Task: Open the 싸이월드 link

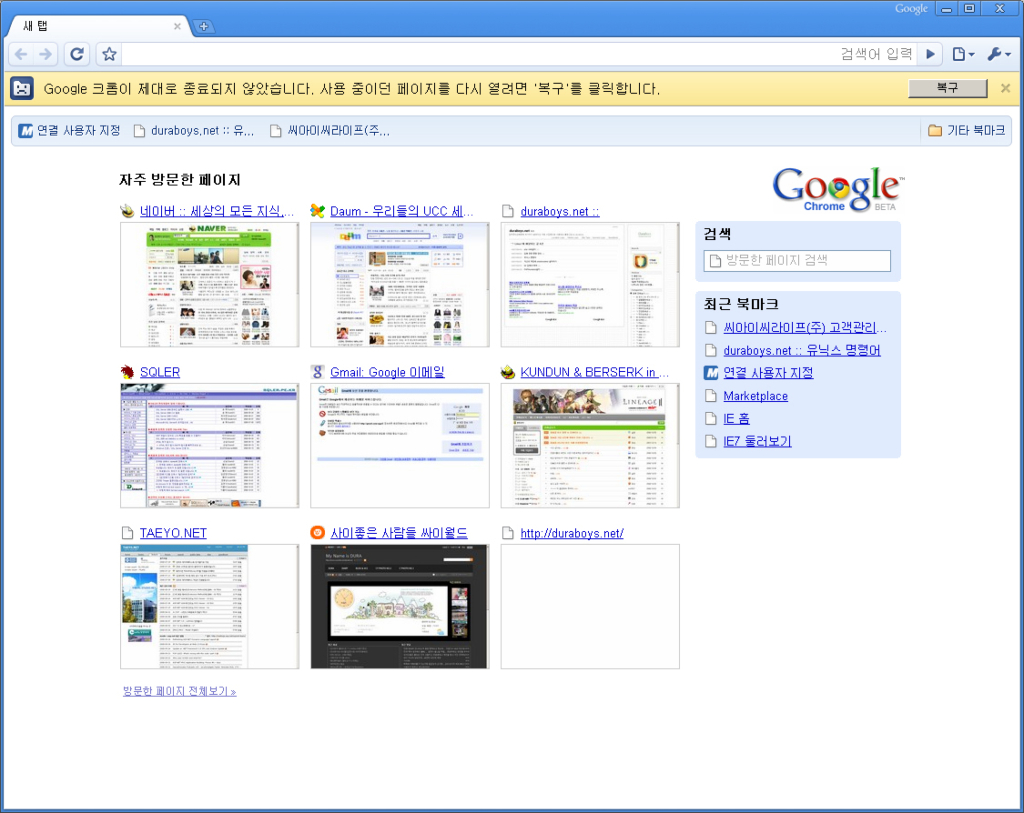Action: [x=398, y=533]
